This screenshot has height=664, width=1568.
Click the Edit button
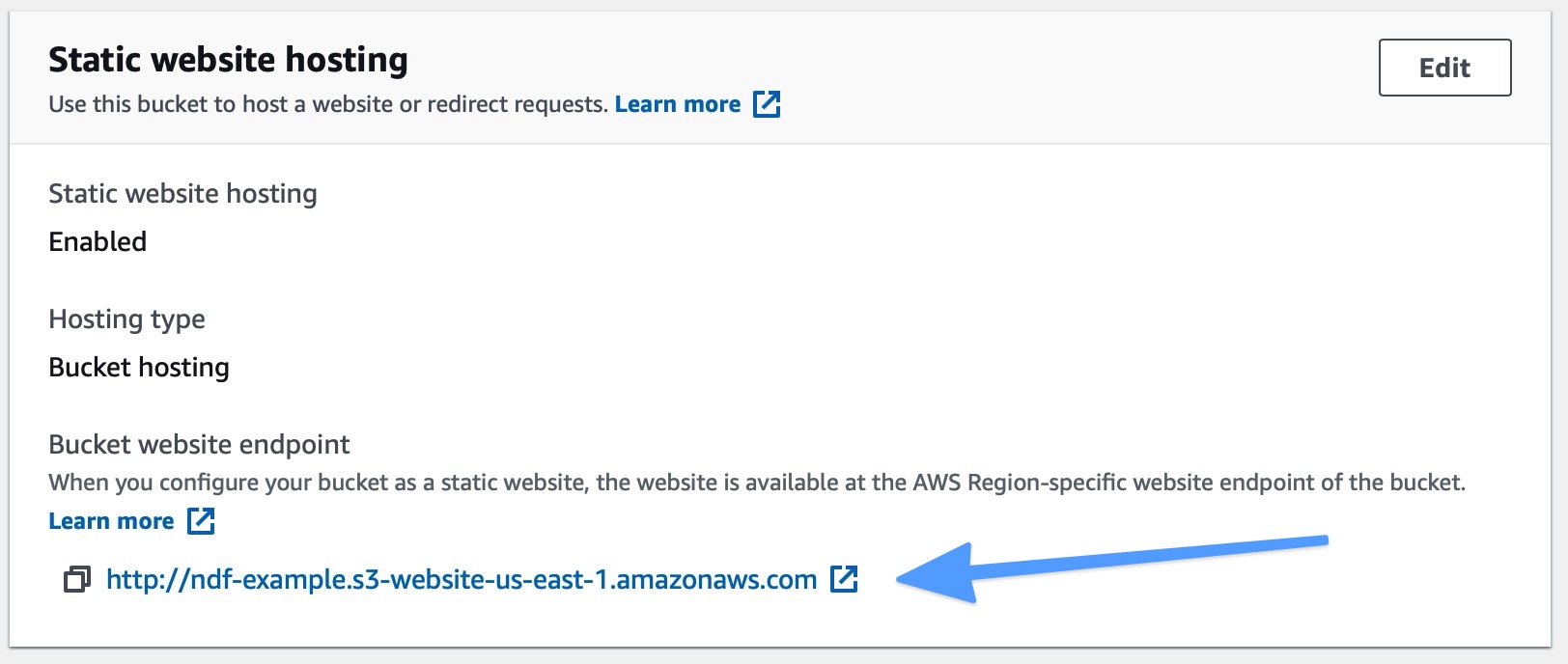point(1444,68)
